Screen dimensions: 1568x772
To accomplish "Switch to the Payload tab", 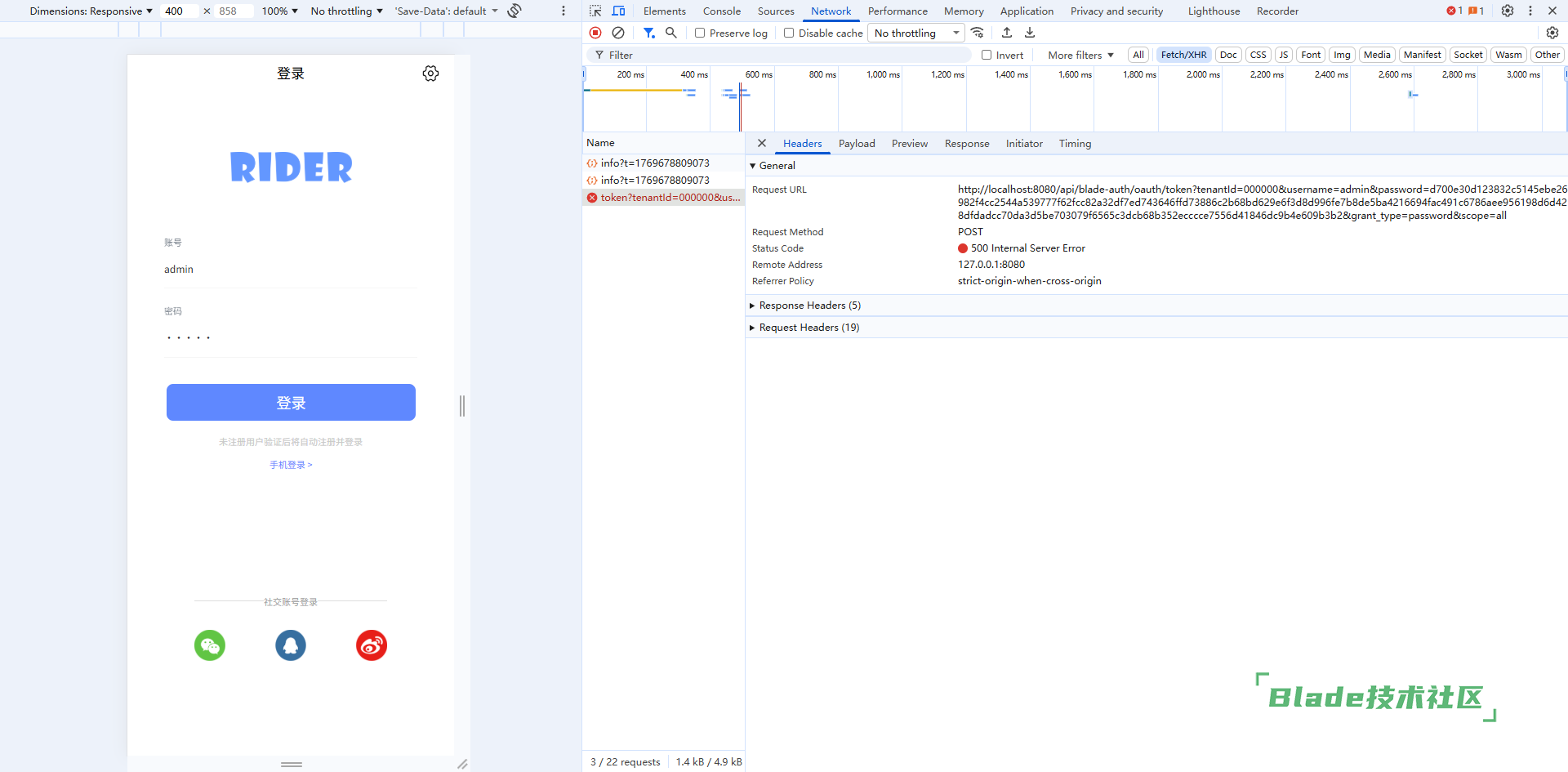I will tap(857, 144).
